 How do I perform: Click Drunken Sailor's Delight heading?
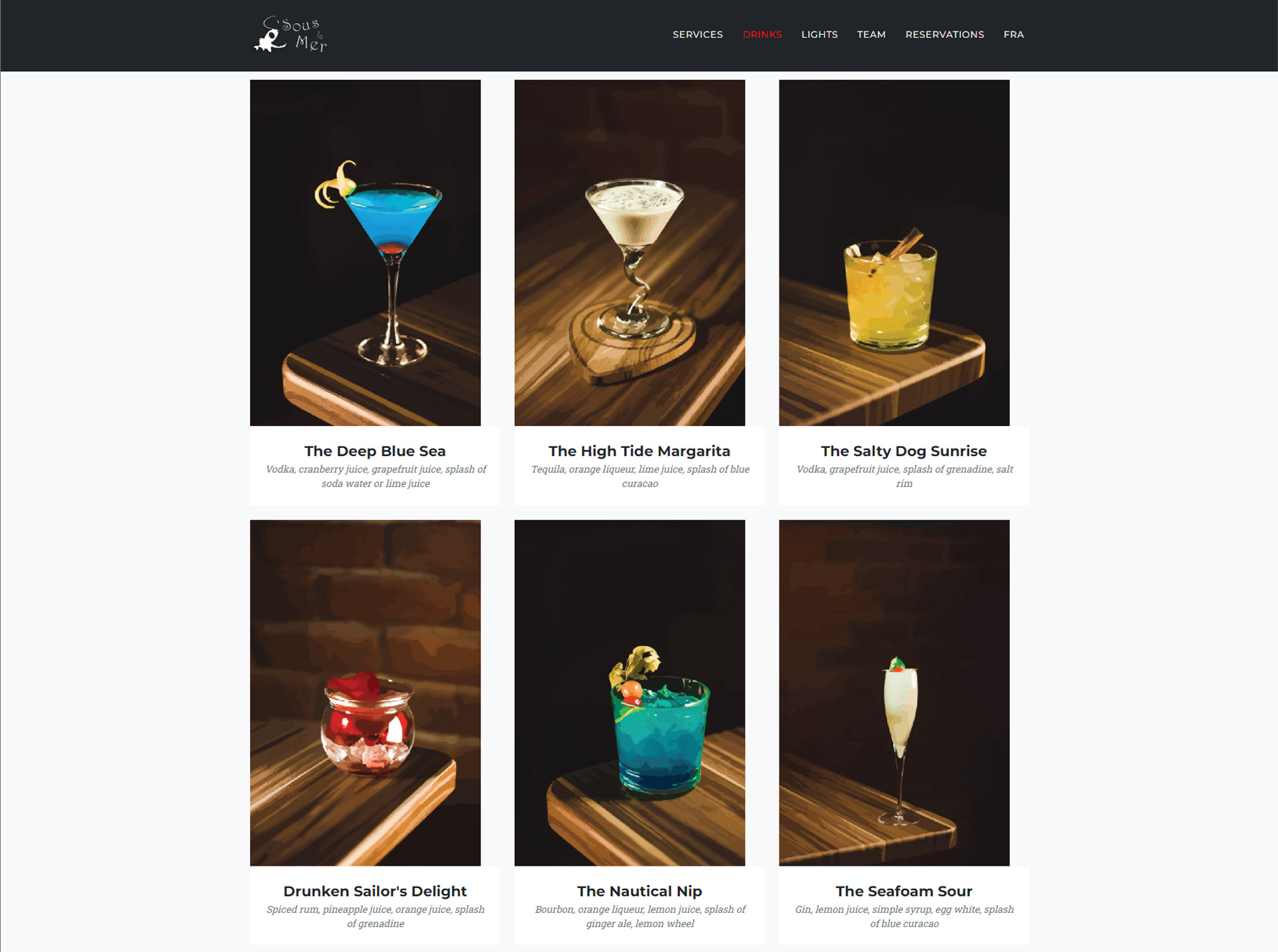[375, 891]
